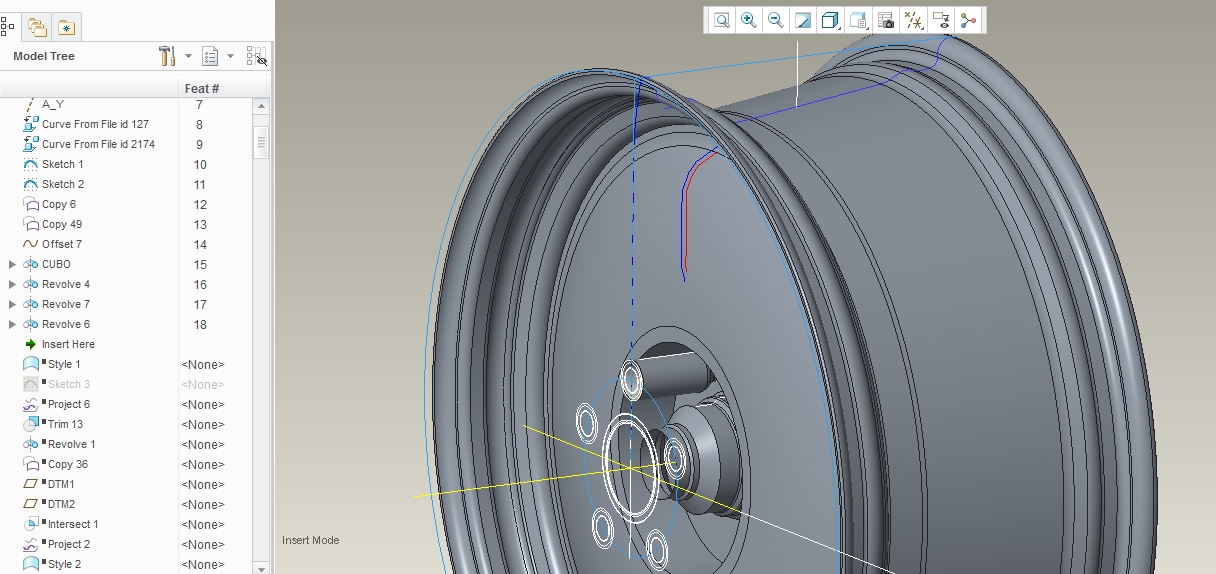Click the Offset 7 curve icon
The image size is (1216, 574).
click(x=30, y=244)
